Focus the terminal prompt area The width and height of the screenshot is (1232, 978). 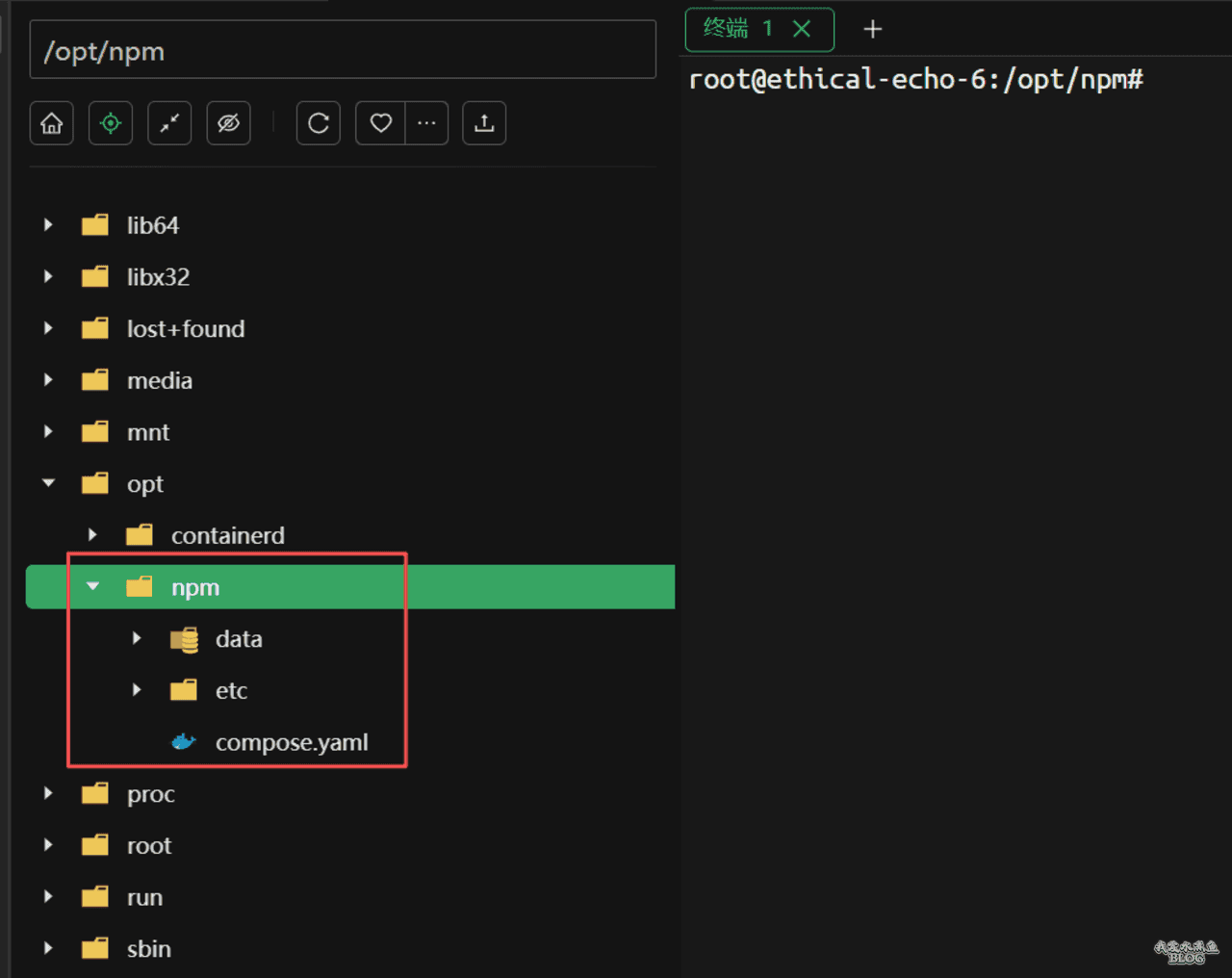click(953, 385)
